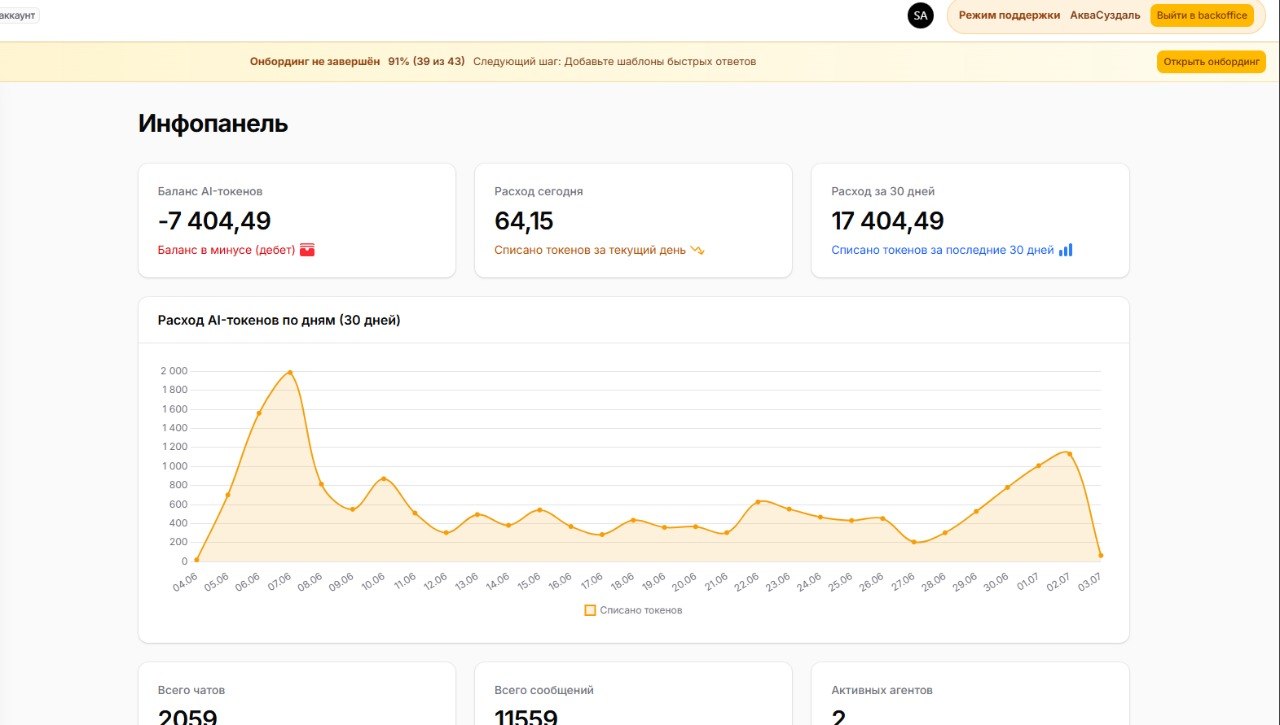This screenshot has height=725, width=1280.
Task: Click the red wallet icon under balance
Action: 307,250
